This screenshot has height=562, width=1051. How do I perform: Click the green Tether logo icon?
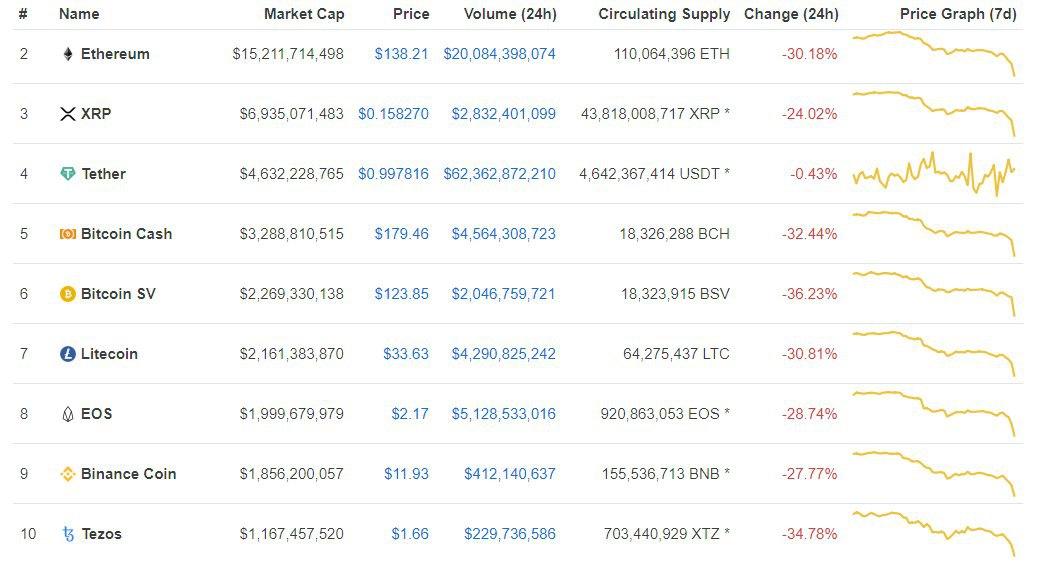tap(68, 174)
